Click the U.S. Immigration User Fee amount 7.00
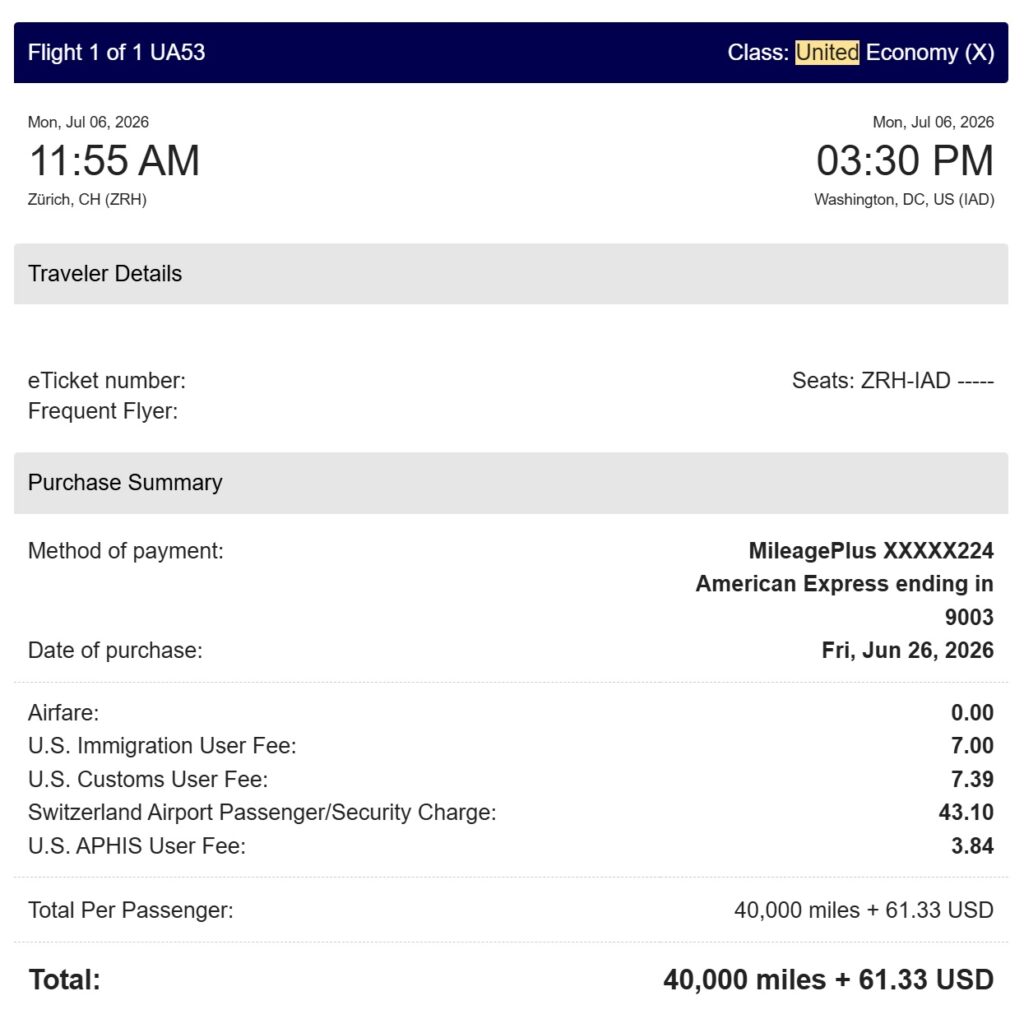Screen dimensions: 1024x1019 (x=972, y=746)
